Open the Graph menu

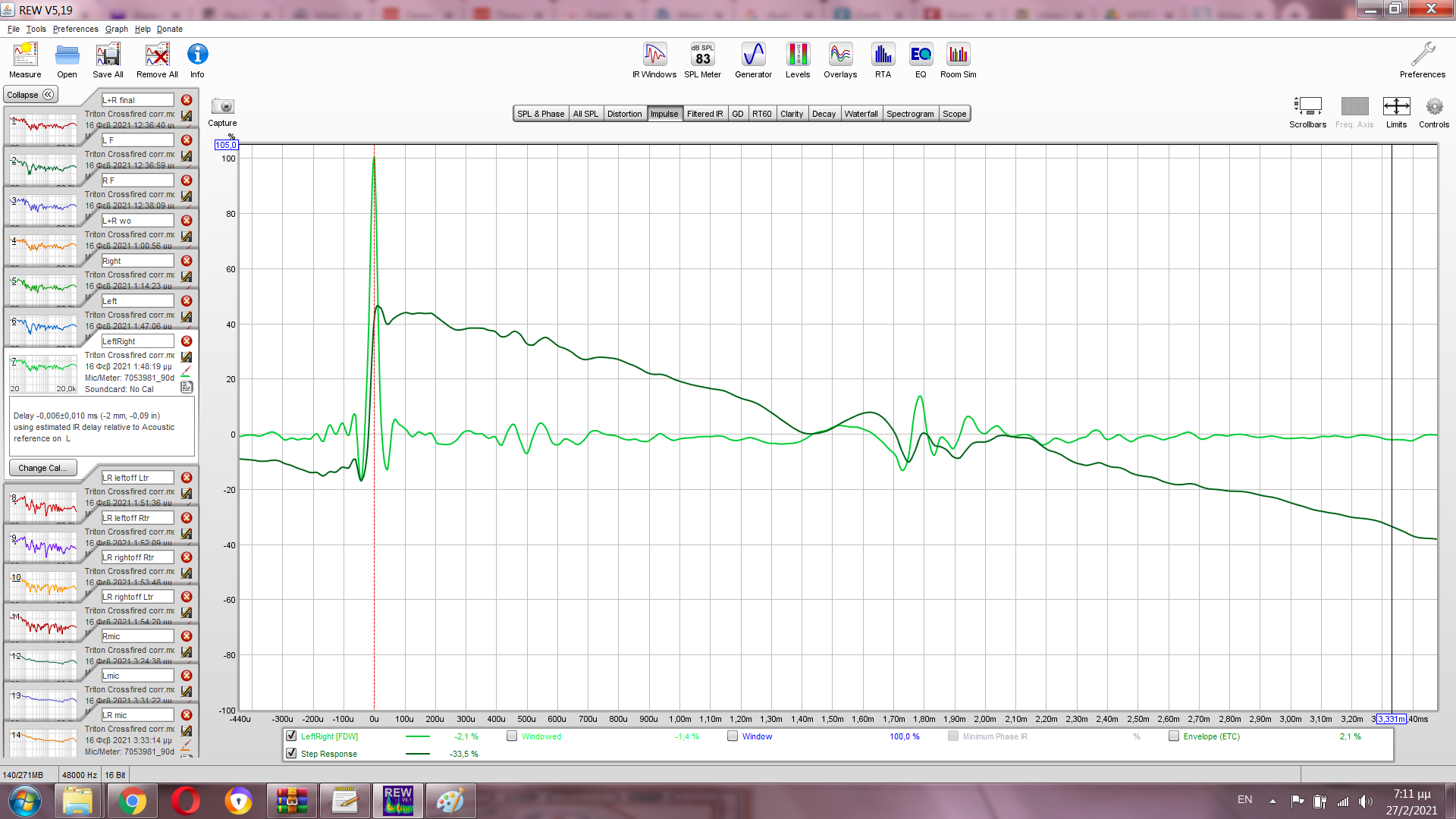point(116,29)
